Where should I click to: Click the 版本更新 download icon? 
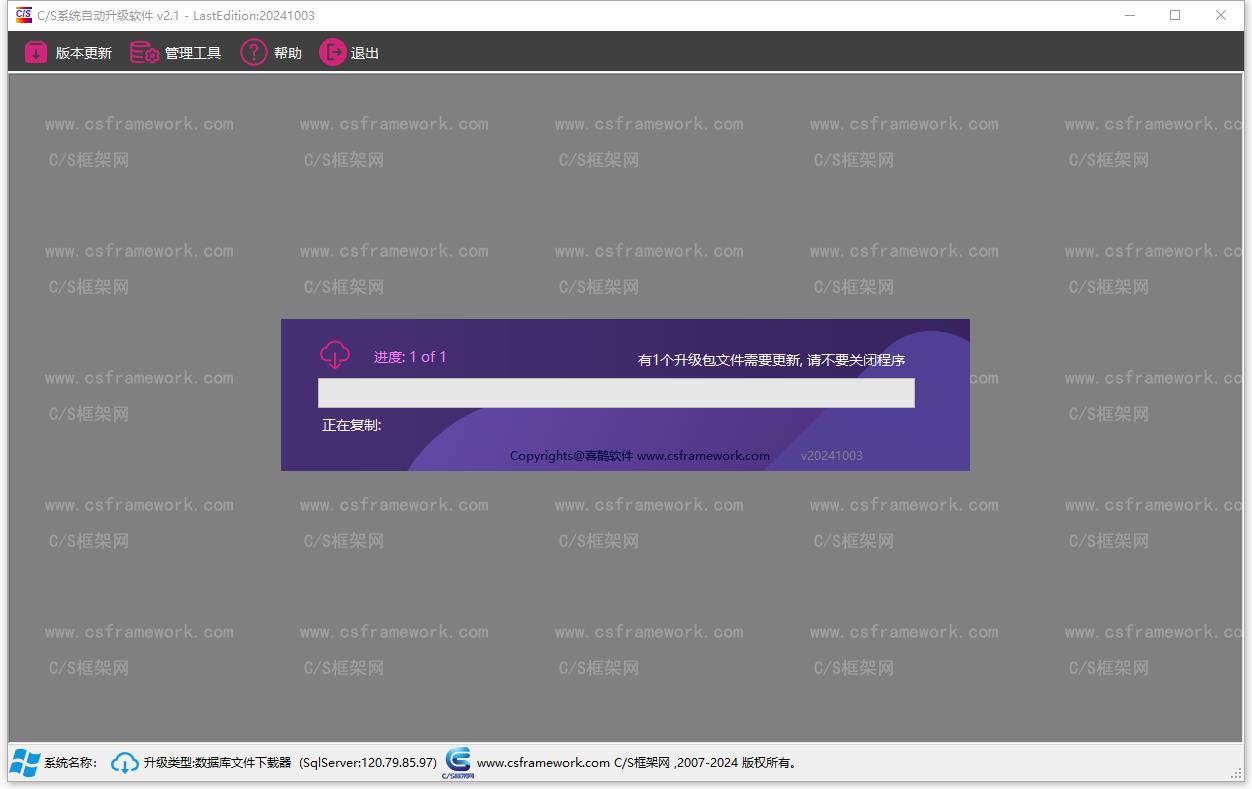coord(36,53)
